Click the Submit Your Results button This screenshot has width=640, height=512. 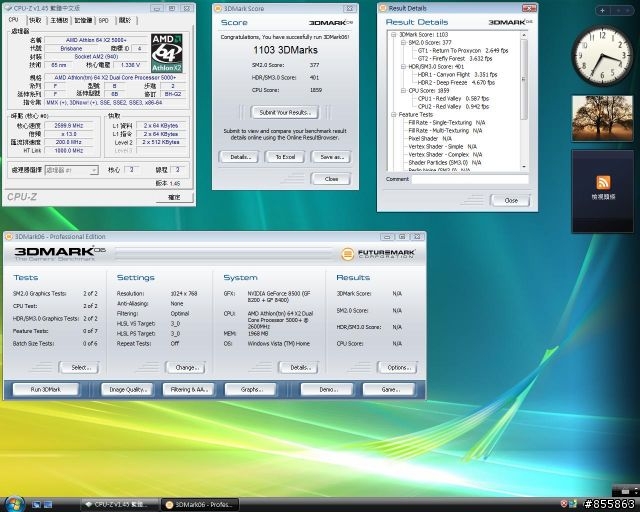tap(285, 112)
